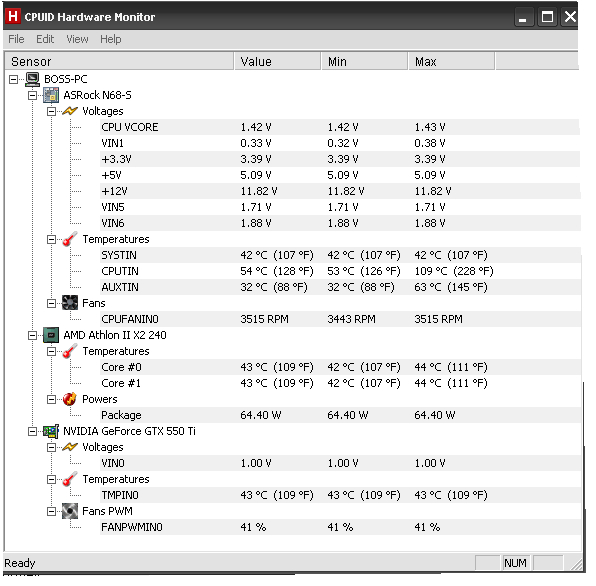Screen dimensions: 596x586
Task: Open the Help menu
Action: coord(111,39)
